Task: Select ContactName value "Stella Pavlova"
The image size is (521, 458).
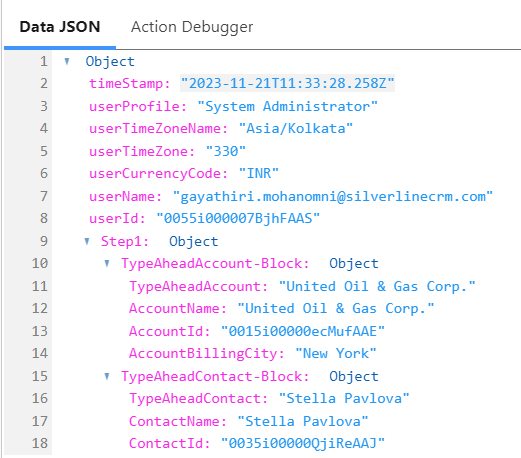Action: pos(303,421)
